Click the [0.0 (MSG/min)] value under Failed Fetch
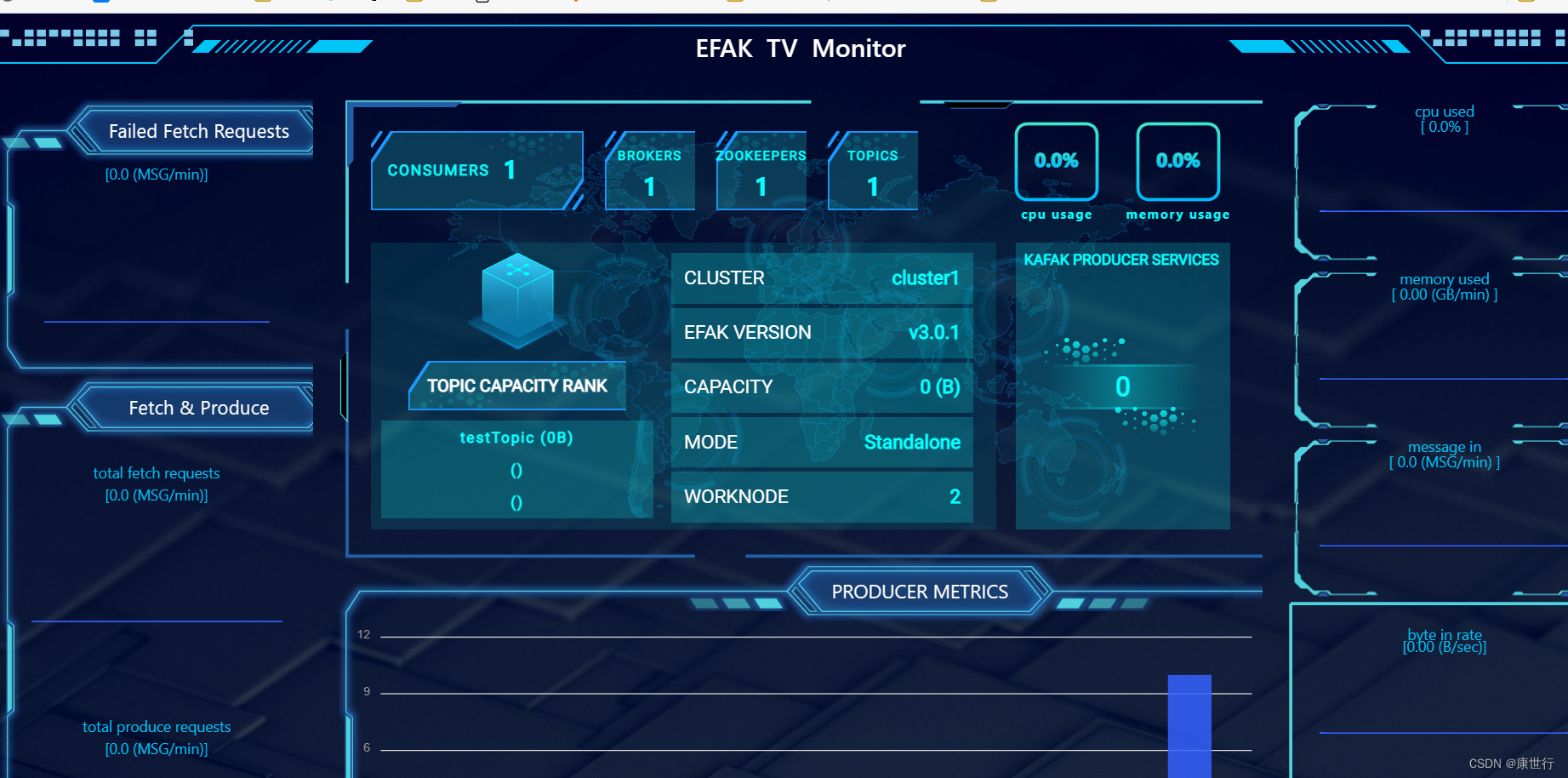This screenshot has width=1568, height=778. click(157, 174)
